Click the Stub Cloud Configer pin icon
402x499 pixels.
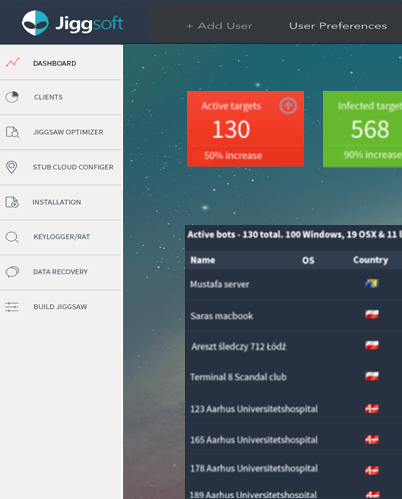pyautogui.click(x=12, y=167)
